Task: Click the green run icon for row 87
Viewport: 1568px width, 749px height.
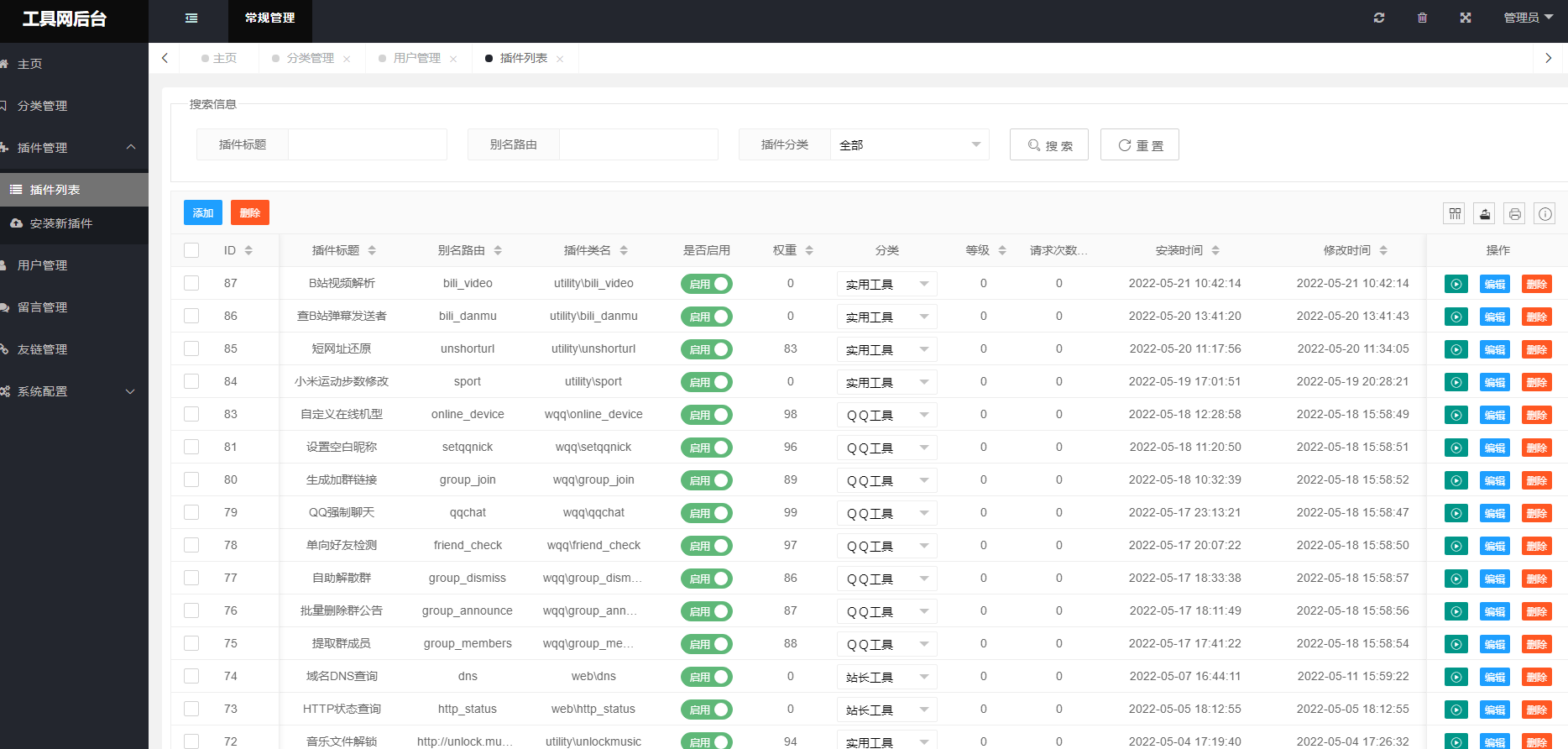Action: (1456, 284)
